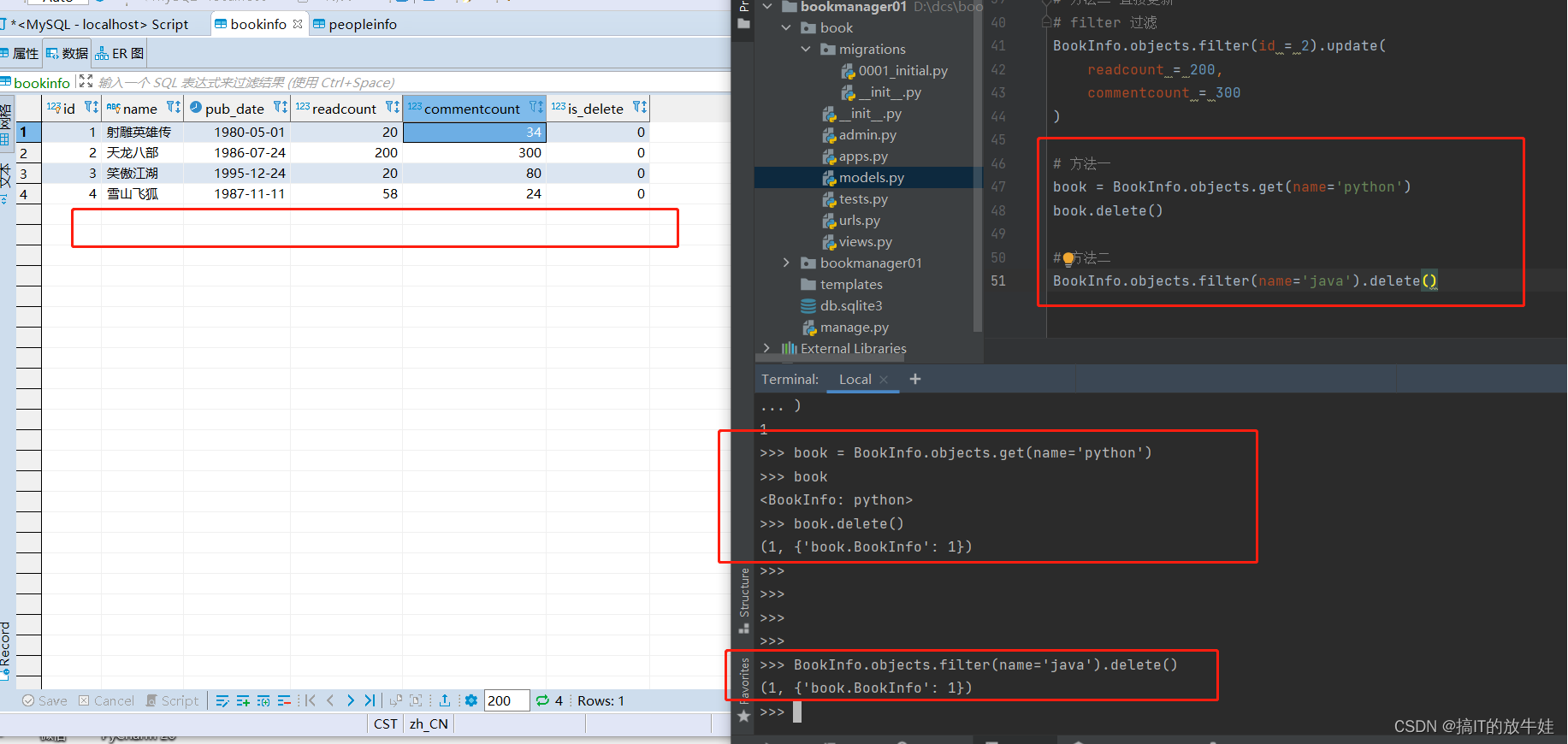Open tests.py in the project tree
The height and width of the screenshot is (744, 1568).
[855, 199]
